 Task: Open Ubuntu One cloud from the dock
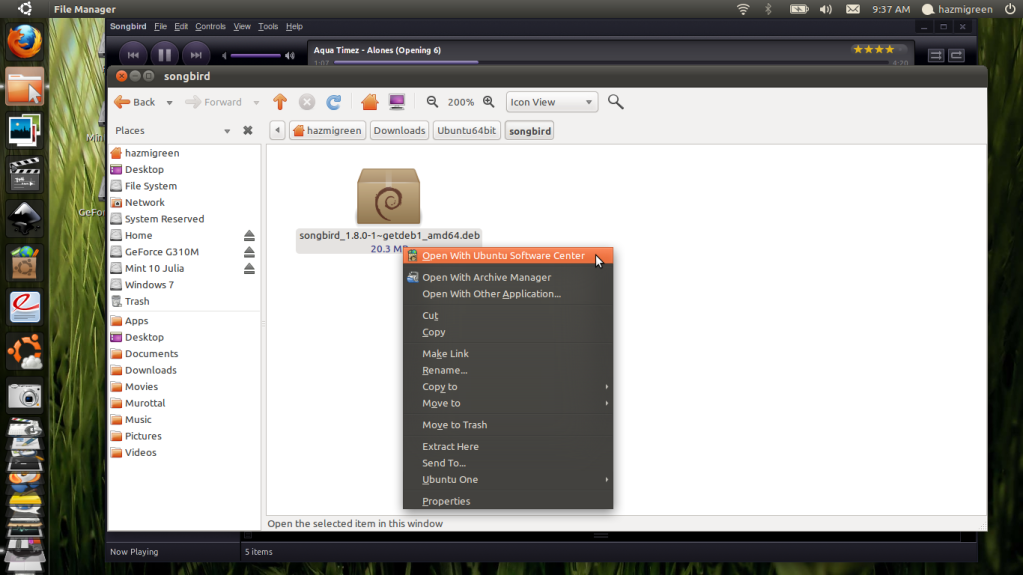click(x=25, y=352)
